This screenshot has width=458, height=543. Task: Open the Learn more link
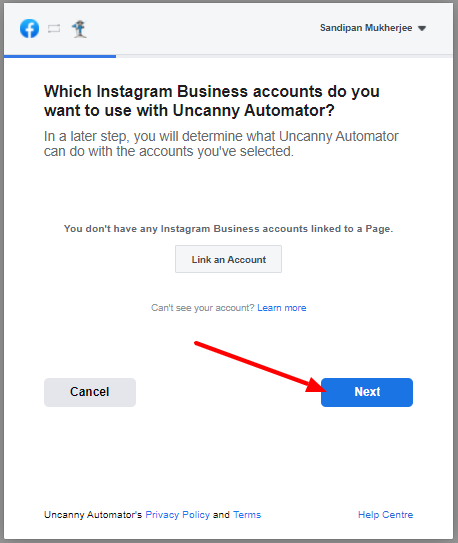point(282,308)
